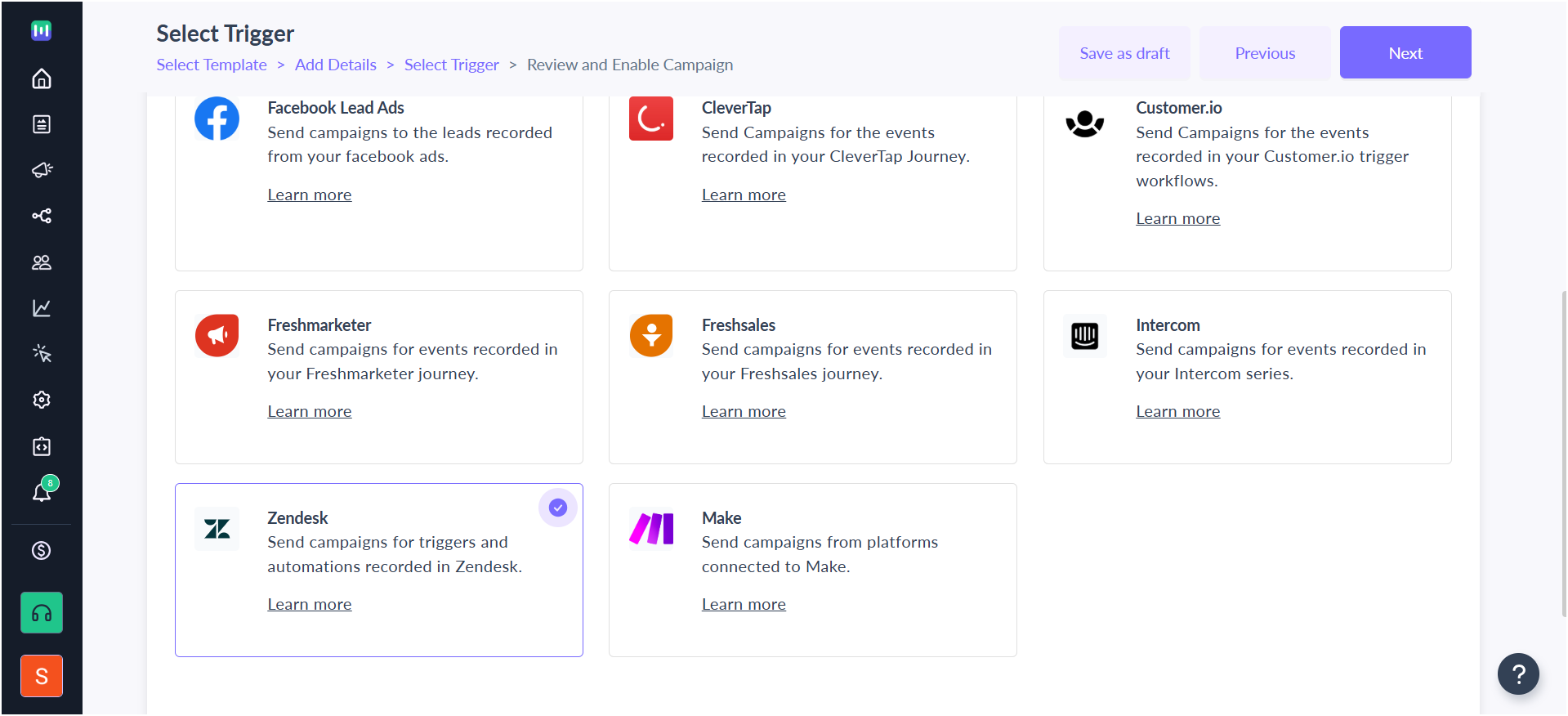
Task: Click the help question mark button
Action: (x=1518, y=674)
